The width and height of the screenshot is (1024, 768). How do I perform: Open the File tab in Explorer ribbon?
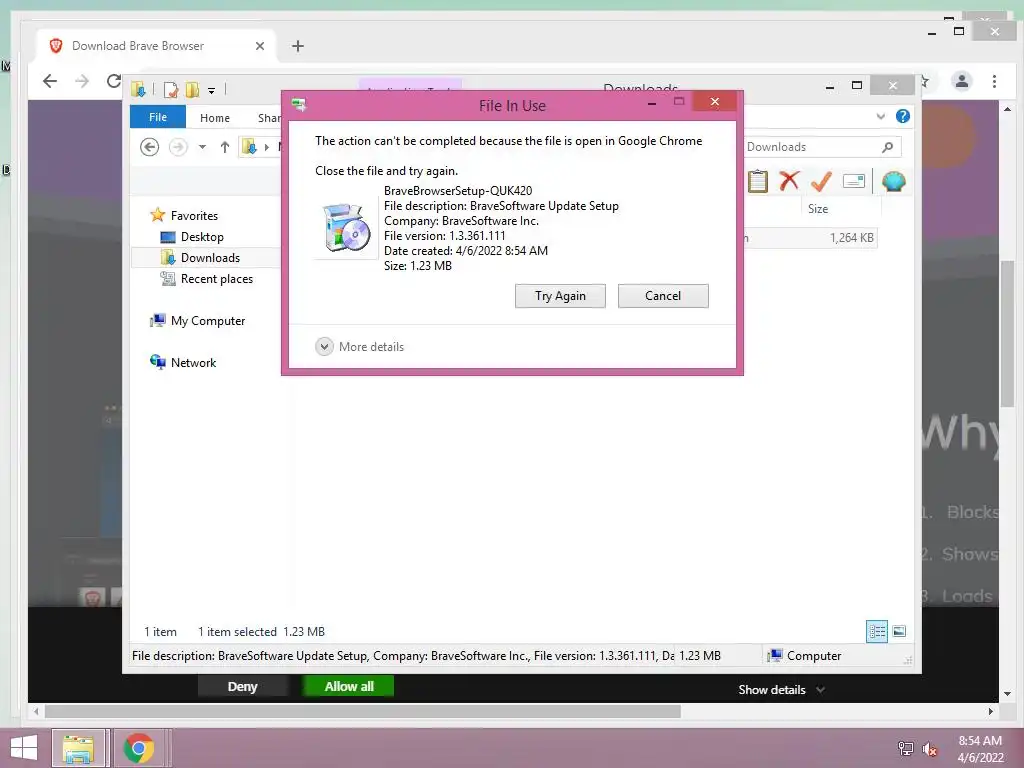point(157,117)
